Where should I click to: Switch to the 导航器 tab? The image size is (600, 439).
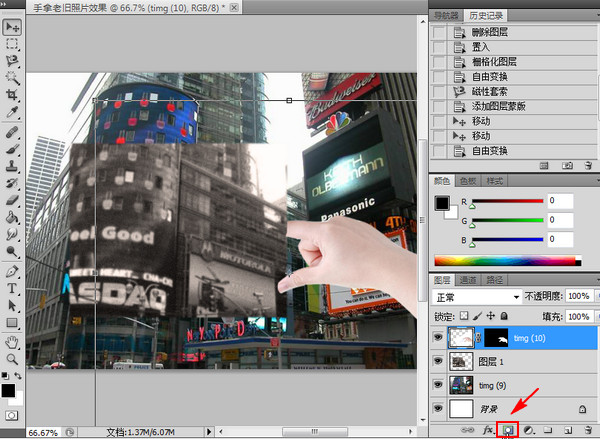(446, 16)
